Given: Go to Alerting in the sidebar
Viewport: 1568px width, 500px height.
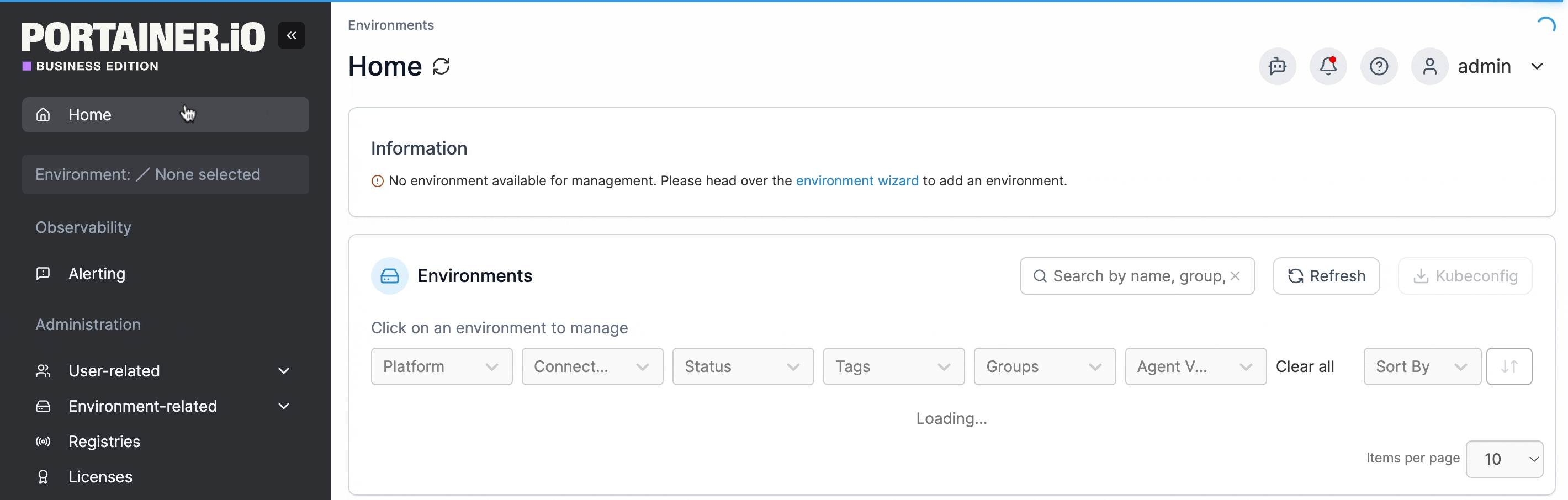Looking at the screenshot, I should coord(97,274).
